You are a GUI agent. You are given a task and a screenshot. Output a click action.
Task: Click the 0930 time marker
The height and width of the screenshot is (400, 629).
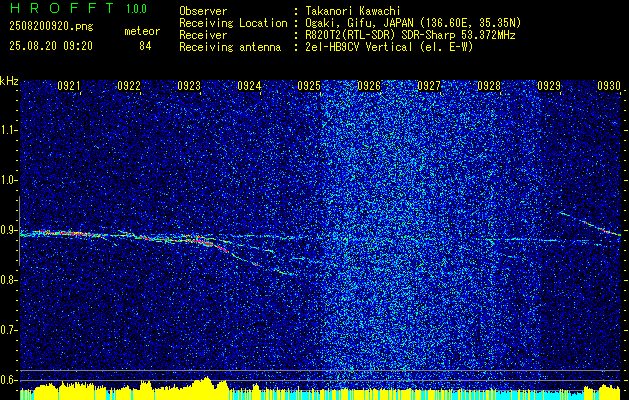[x=609, y=86]
